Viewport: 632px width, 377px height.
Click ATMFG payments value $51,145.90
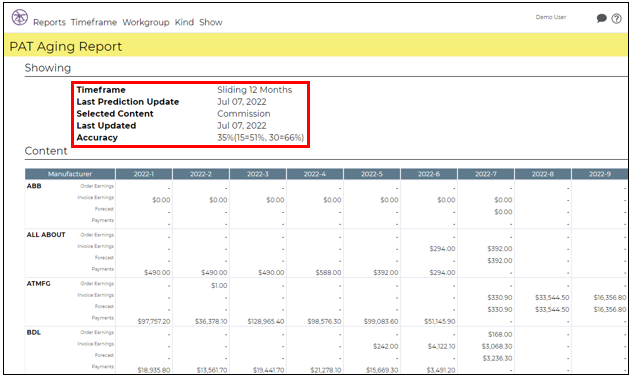tap(440, 321)
